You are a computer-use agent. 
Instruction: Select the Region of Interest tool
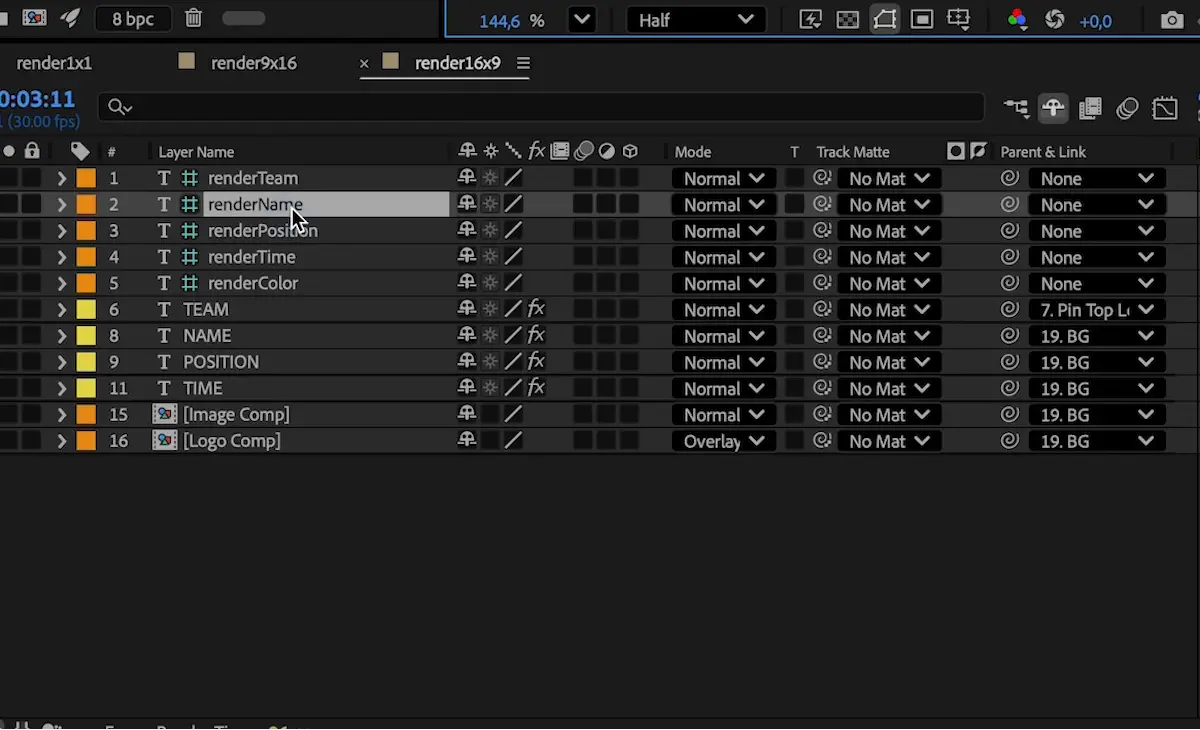(922, 19)
